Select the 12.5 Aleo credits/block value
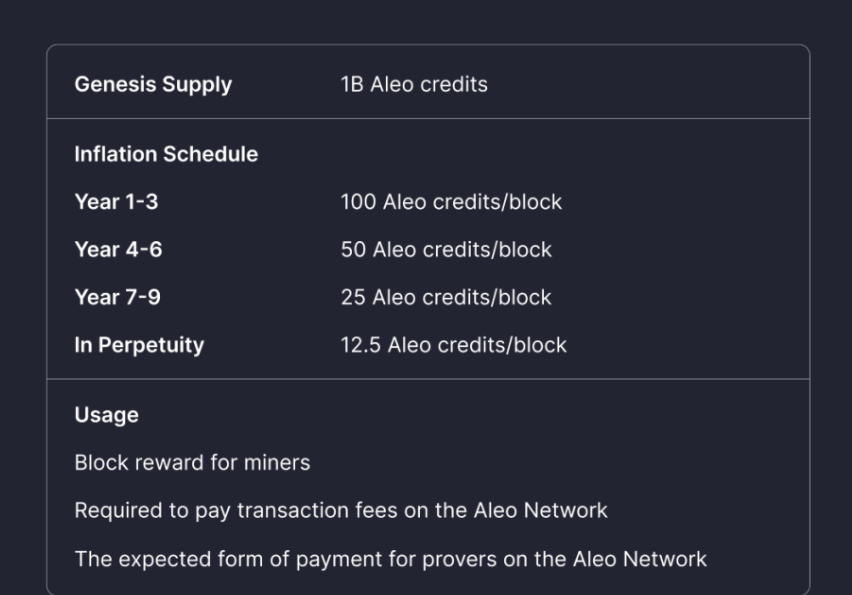The height and width of the screenshot is (595, 852). click(454, 345)
